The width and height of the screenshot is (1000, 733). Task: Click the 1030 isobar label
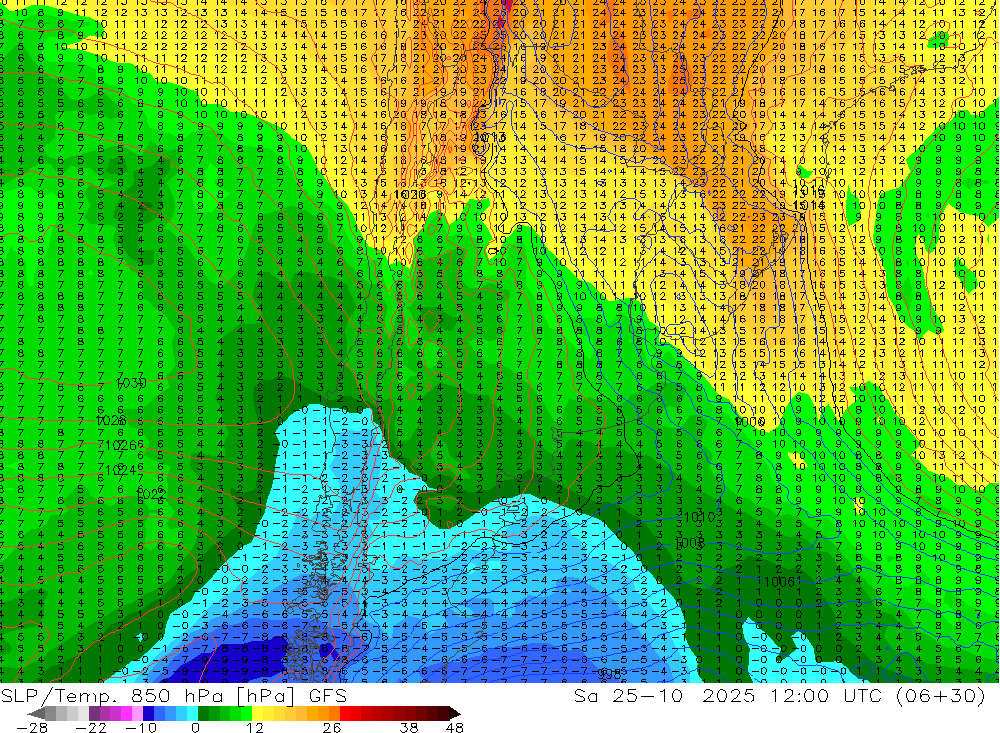(x=132, y=383)
